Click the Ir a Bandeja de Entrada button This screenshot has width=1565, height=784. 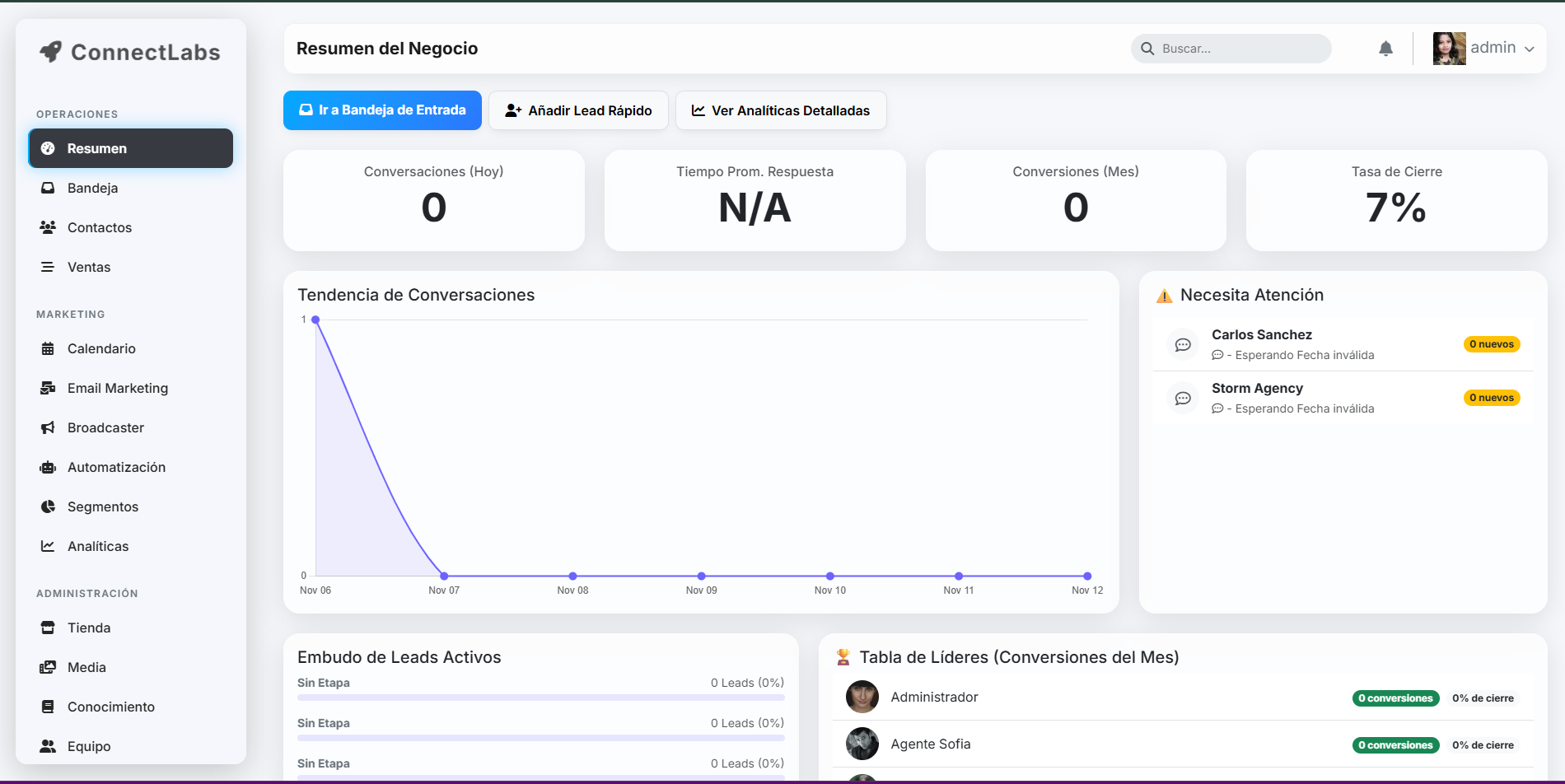(382, 110)
